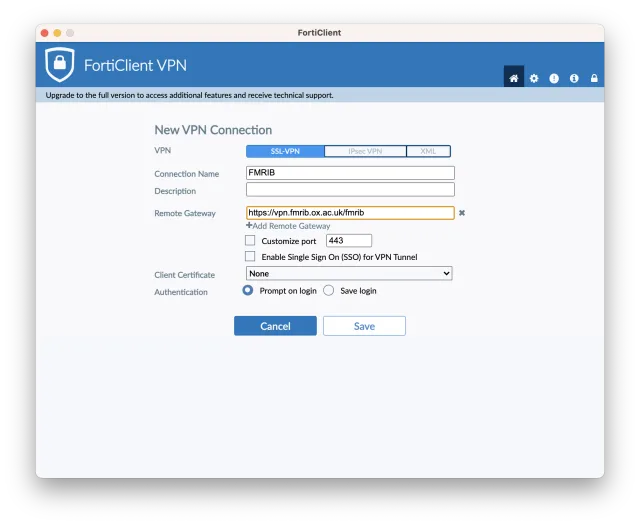Select Prompt on login option
640x525 pixels.
point(247,290)
